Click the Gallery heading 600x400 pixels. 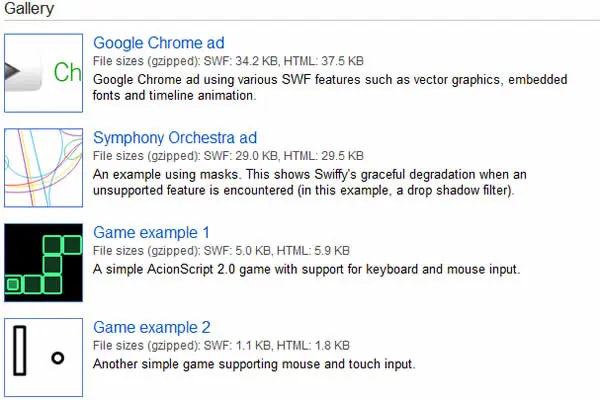pos(29,8)
